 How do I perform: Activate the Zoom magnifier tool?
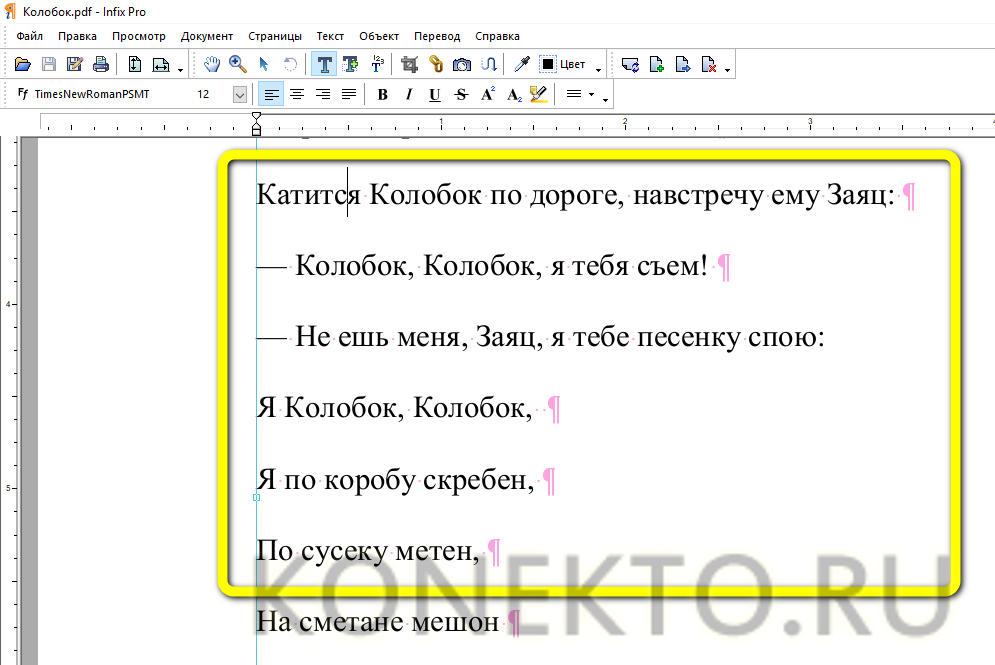(x=238, y=64)
